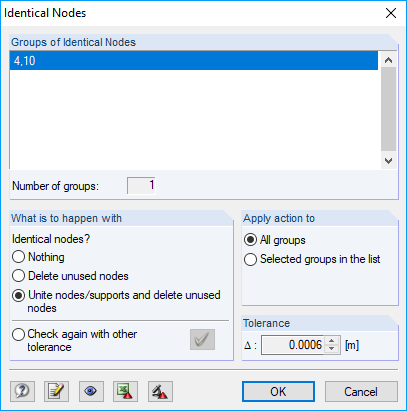Decrease tolerance with the down spinner arrow

[331, 349]
